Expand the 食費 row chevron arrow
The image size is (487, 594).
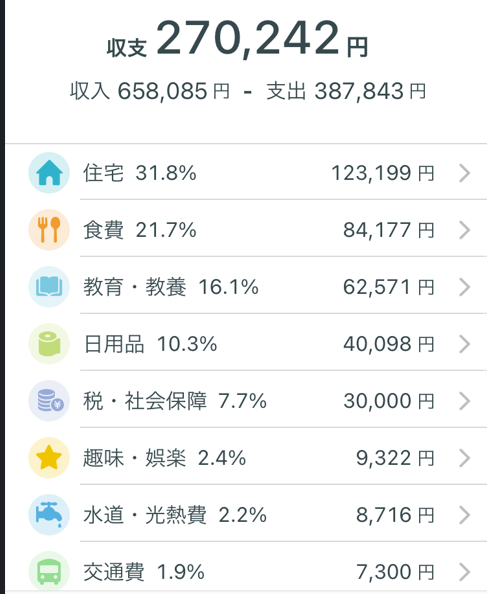pos(465,230)
